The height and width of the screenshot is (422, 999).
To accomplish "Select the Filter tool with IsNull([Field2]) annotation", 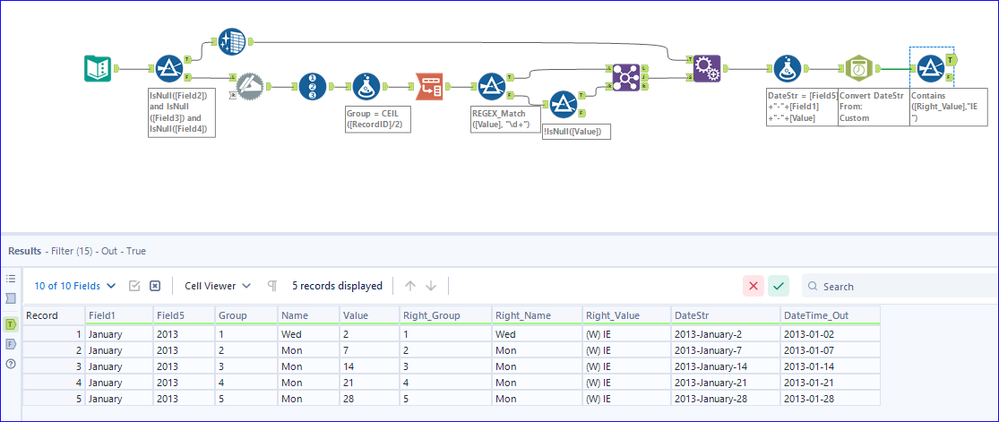I will coord(169,68).
